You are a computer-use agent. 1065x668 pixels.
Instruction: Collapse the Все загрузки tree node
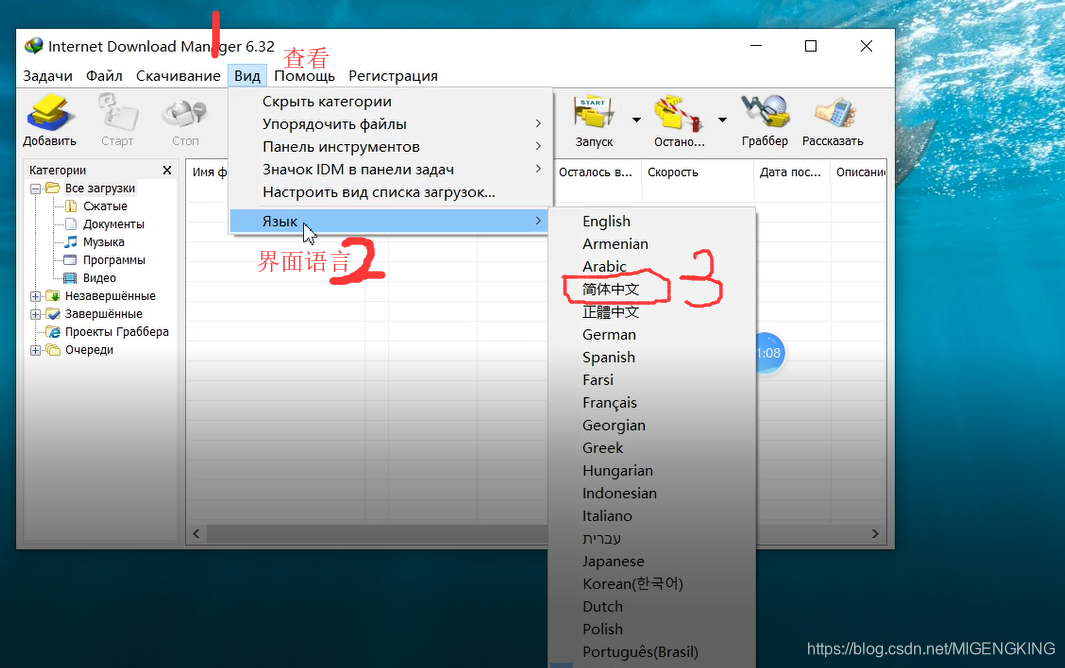35,189
